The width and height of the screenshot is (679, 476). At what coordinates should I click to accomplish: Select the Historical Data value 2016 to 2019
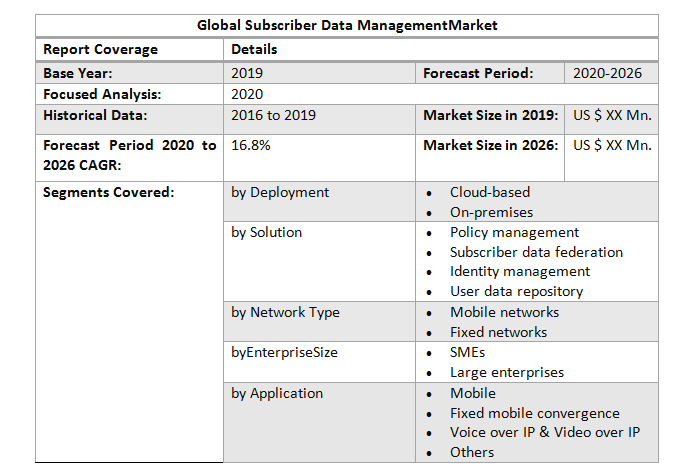click(273, 115)
